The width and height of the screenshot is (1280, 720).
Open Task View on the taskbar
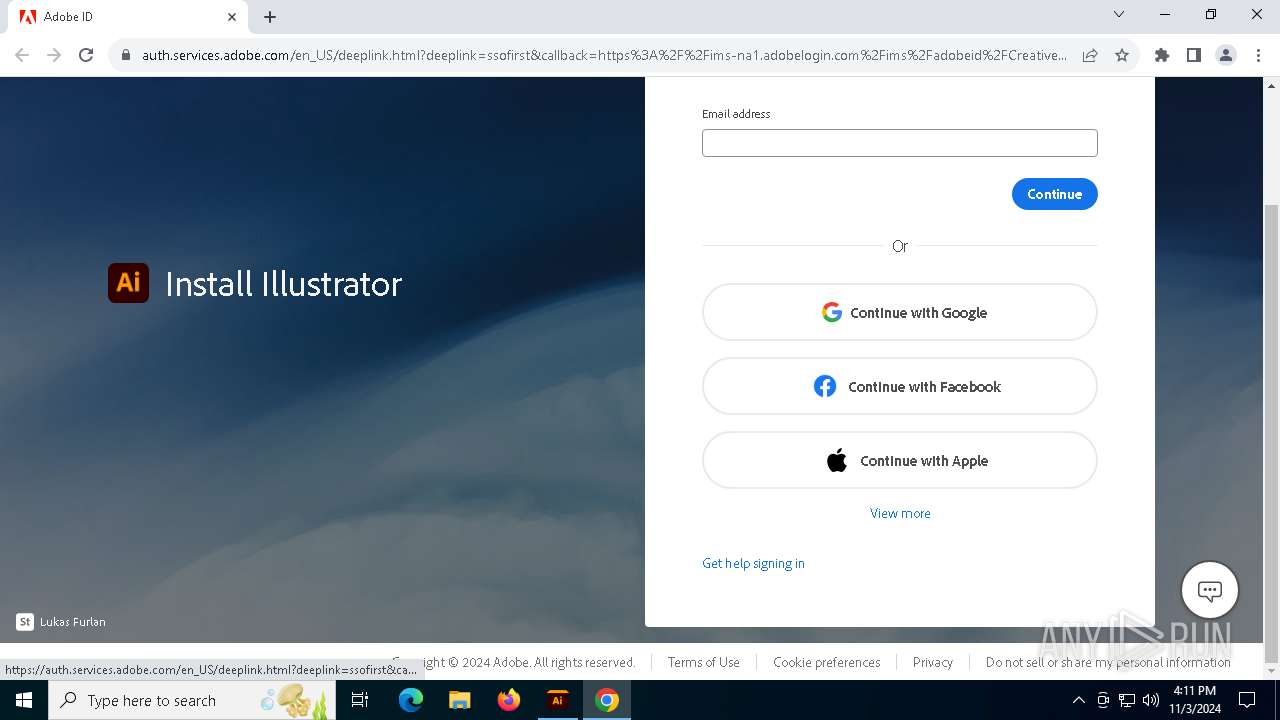coord(360,700)
